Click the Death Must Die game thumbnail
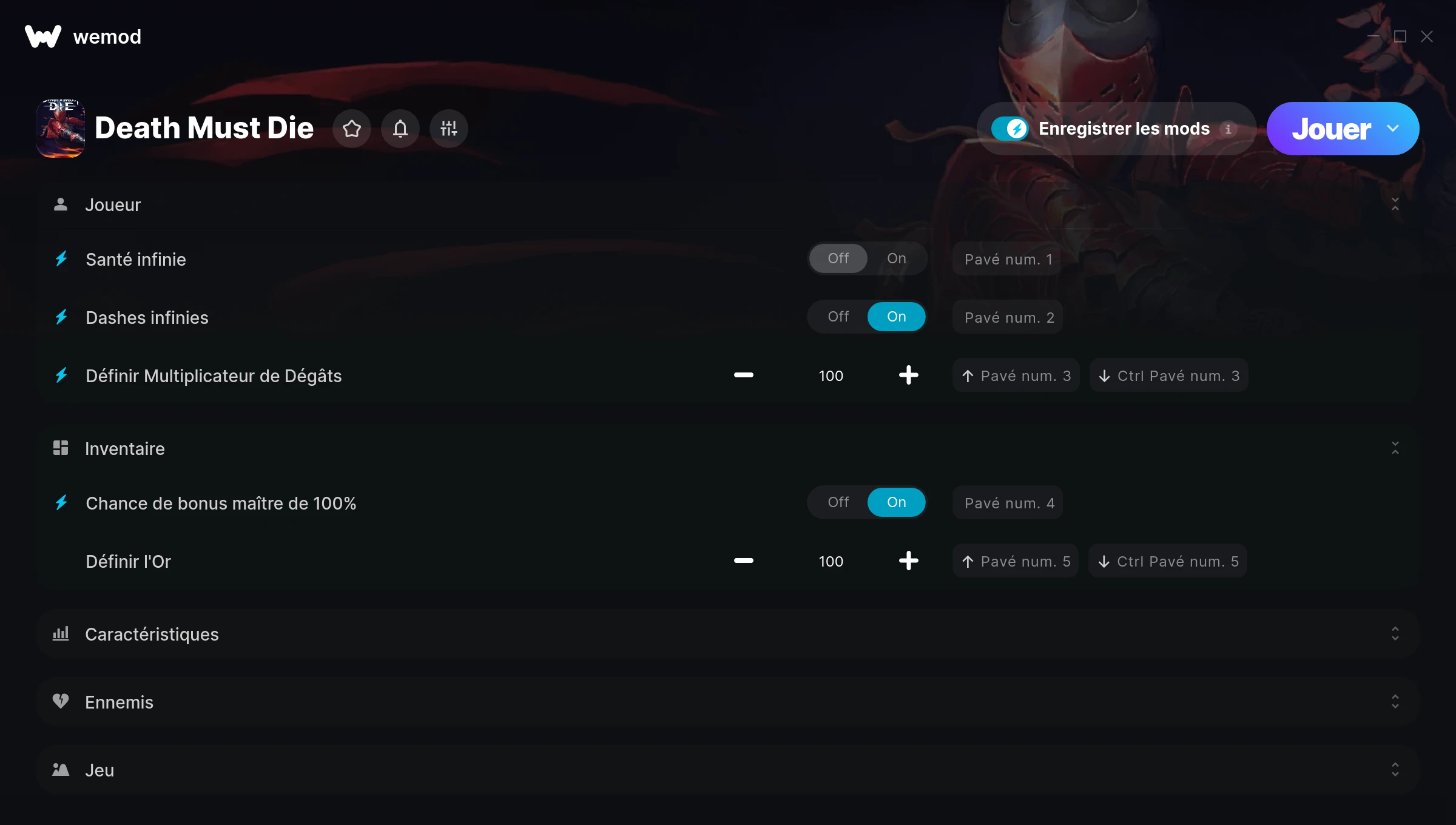The width and height of the screenshot is (1456, 825). pos(61,129)
